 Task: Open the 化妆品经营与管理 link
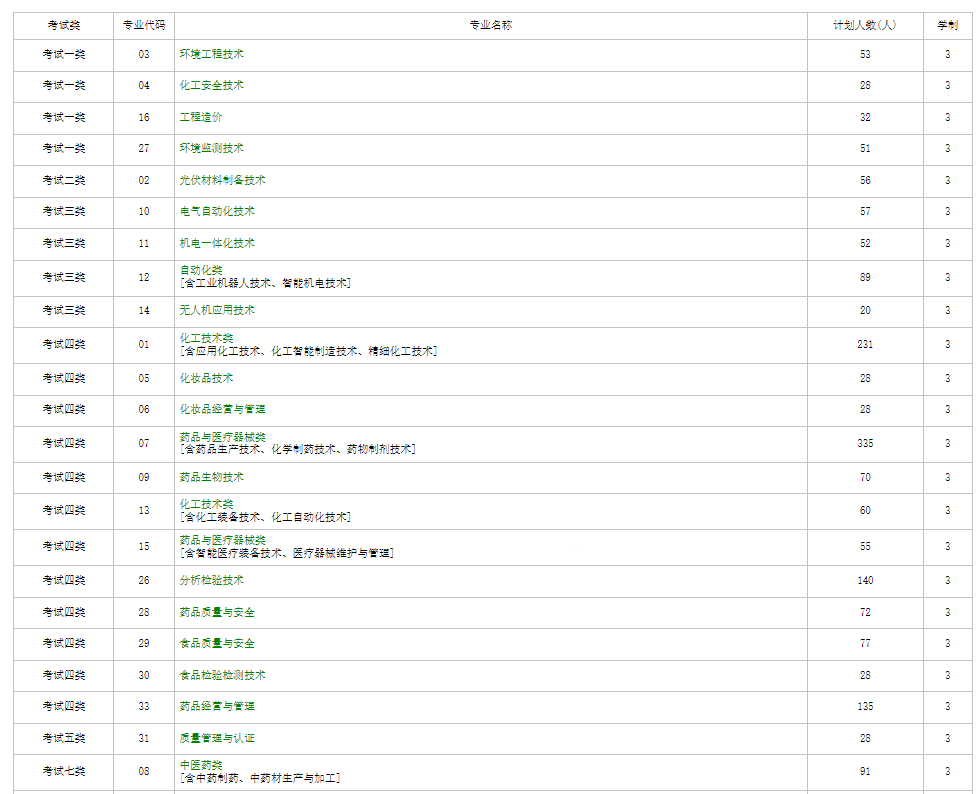click(x=222, y=409)
